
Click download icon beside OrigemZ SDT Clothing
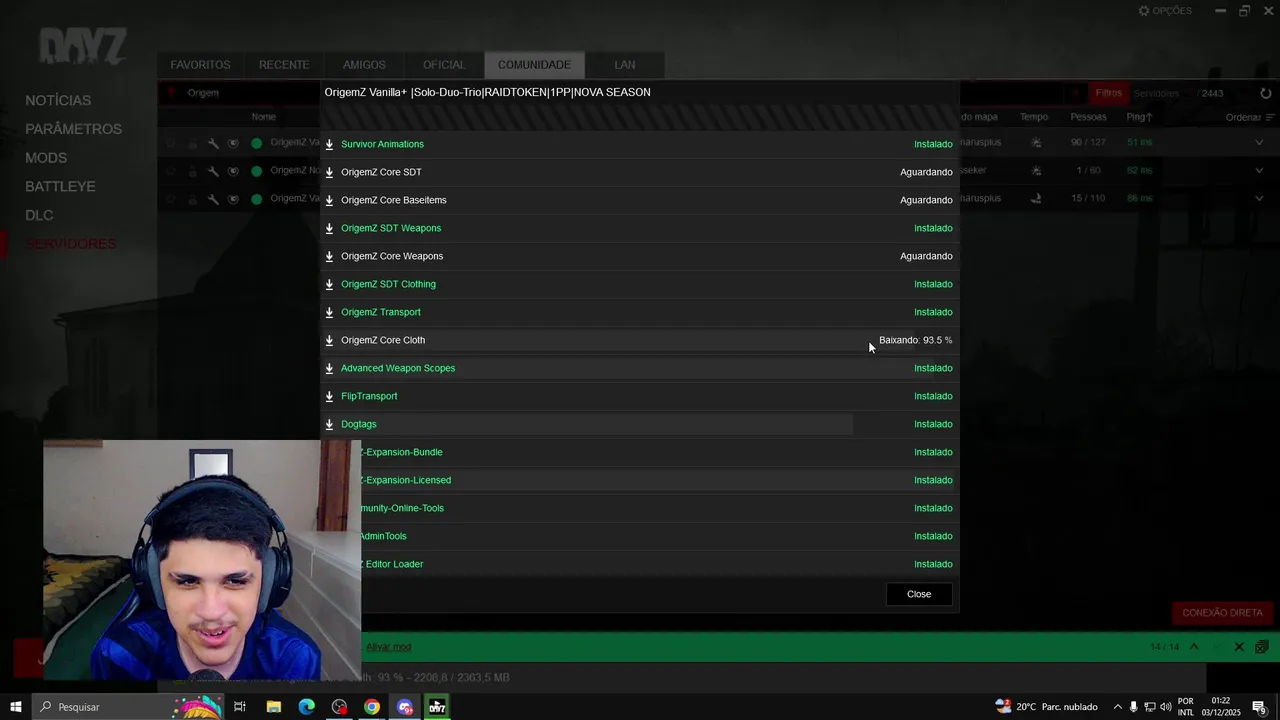(x=329, y=284)
